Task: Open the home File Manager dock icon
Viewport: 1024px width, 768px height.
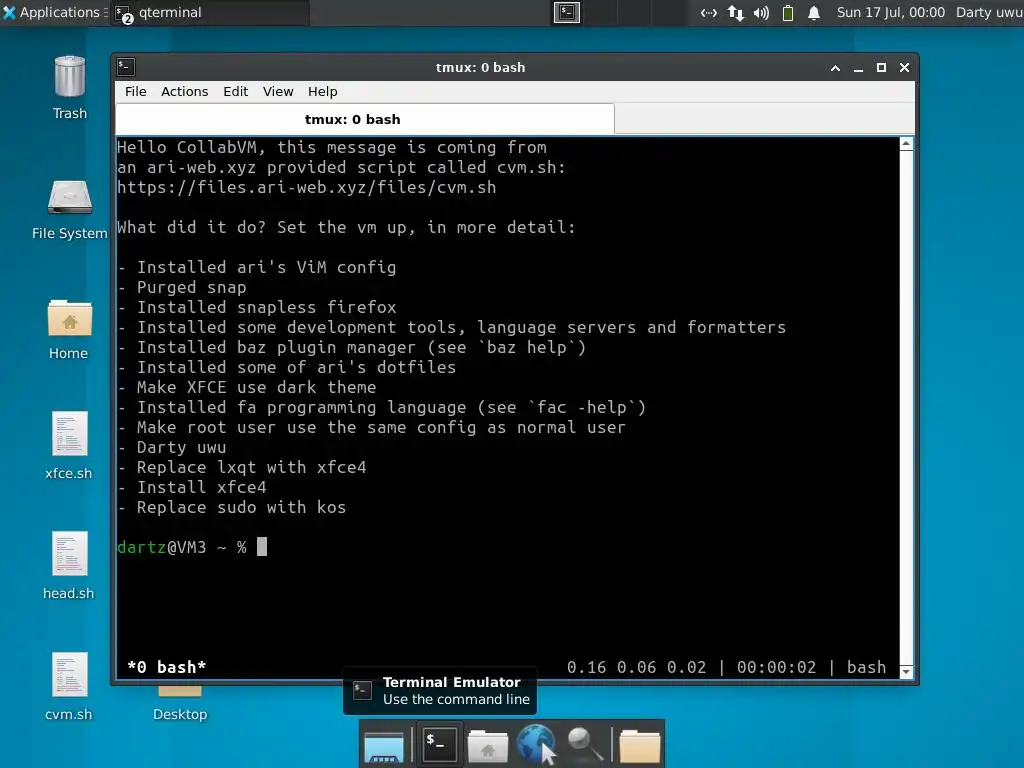Action: coord(487,744)
